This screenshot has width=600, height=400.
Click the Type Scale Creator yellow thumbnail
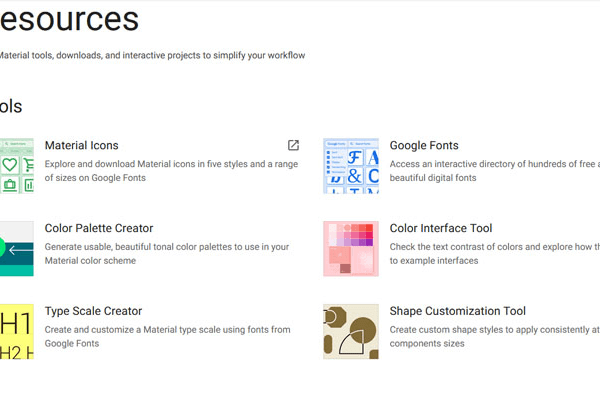(16, 331)
